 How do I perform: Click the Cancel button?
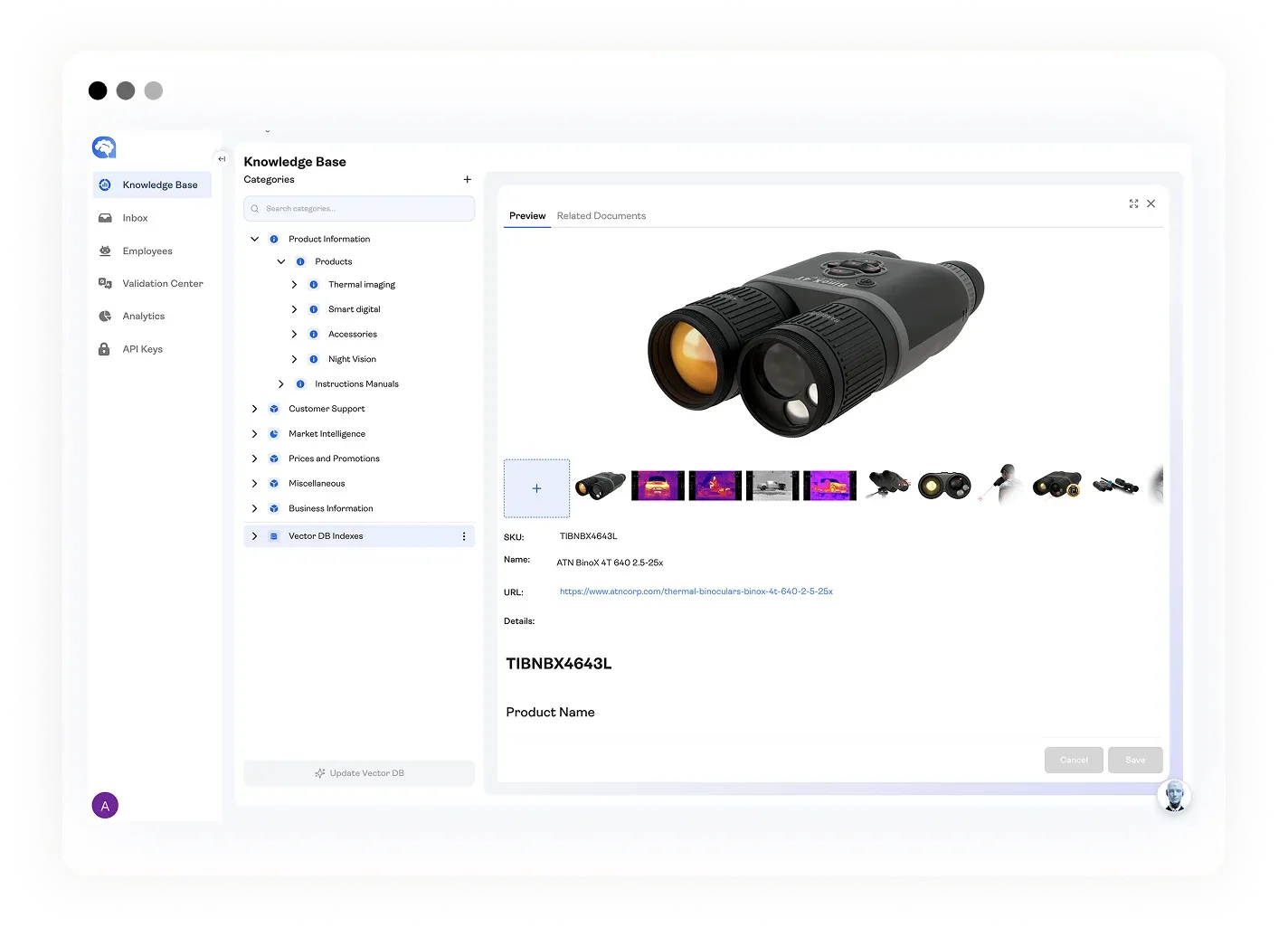[1074, 760]
